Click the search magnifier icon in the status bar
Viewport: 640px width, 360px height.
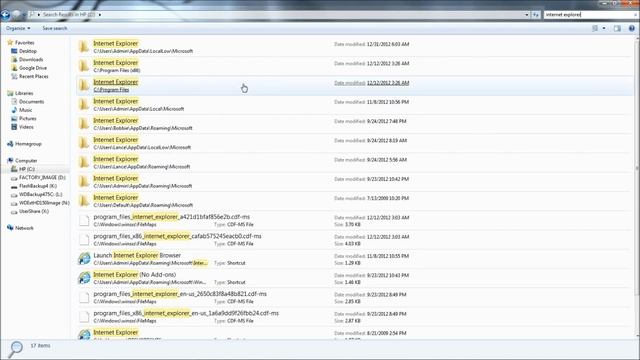click(16, 349)
